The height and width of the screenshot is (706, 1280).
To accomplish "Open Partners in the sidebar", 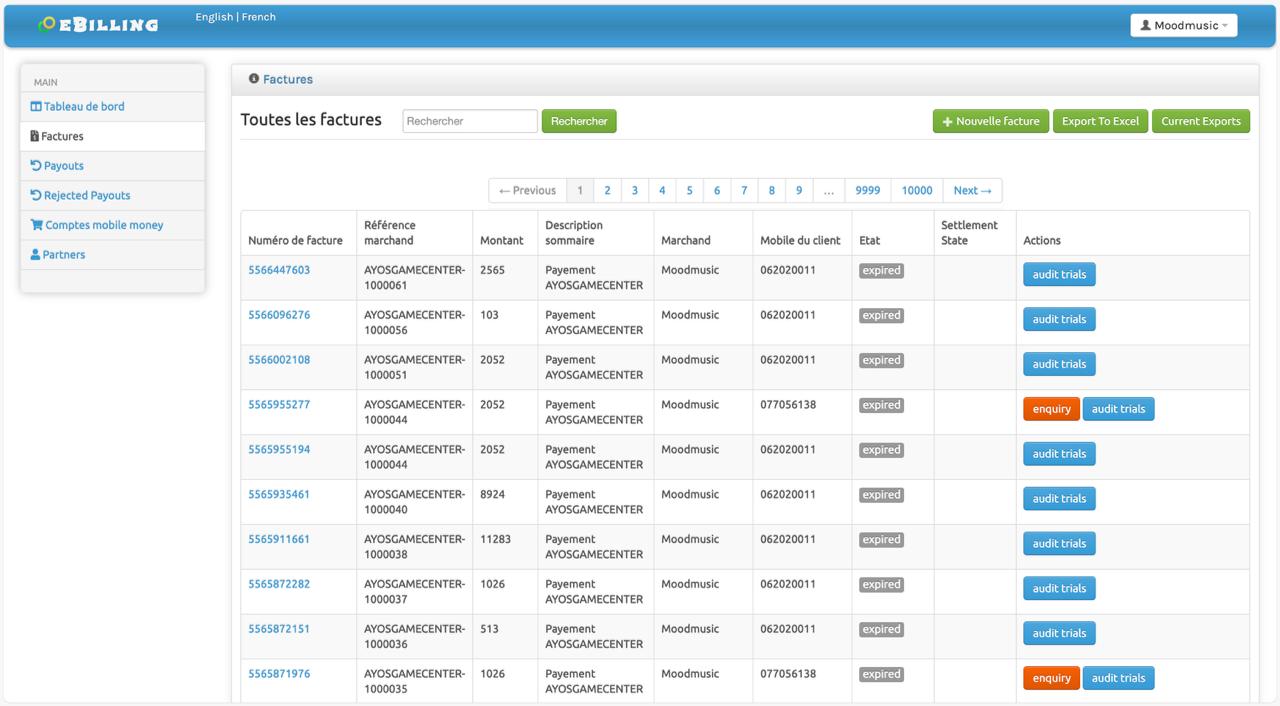I will 58,255.
